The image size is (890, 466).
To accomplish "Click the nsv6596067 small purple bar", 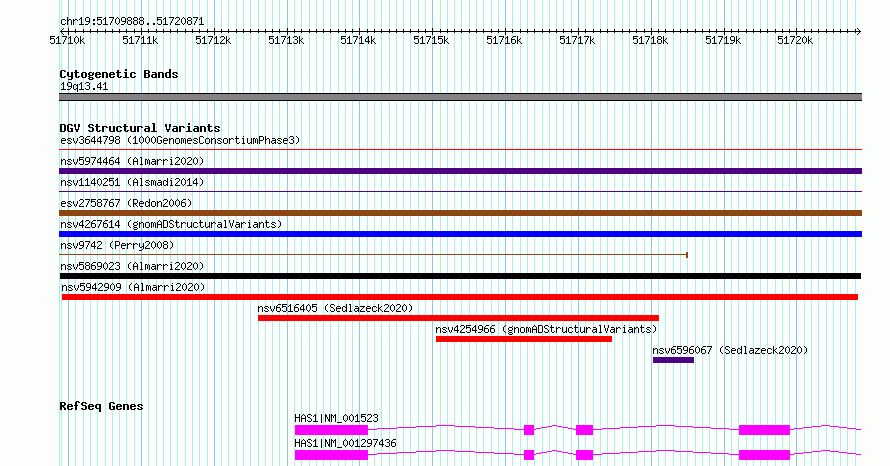I will 673,360.
